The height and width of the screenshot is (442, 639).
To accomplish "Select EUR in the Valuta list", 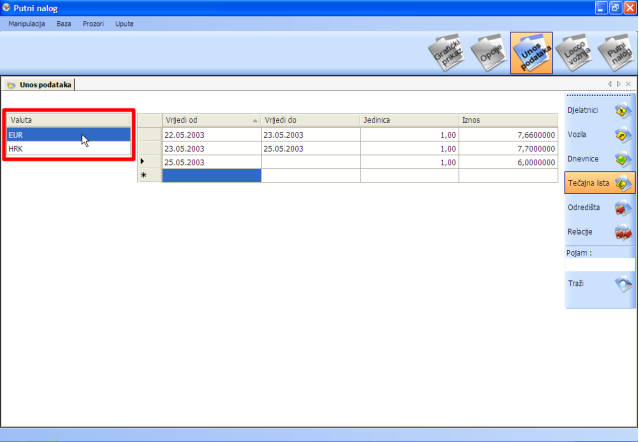I will tap(68, 135).
